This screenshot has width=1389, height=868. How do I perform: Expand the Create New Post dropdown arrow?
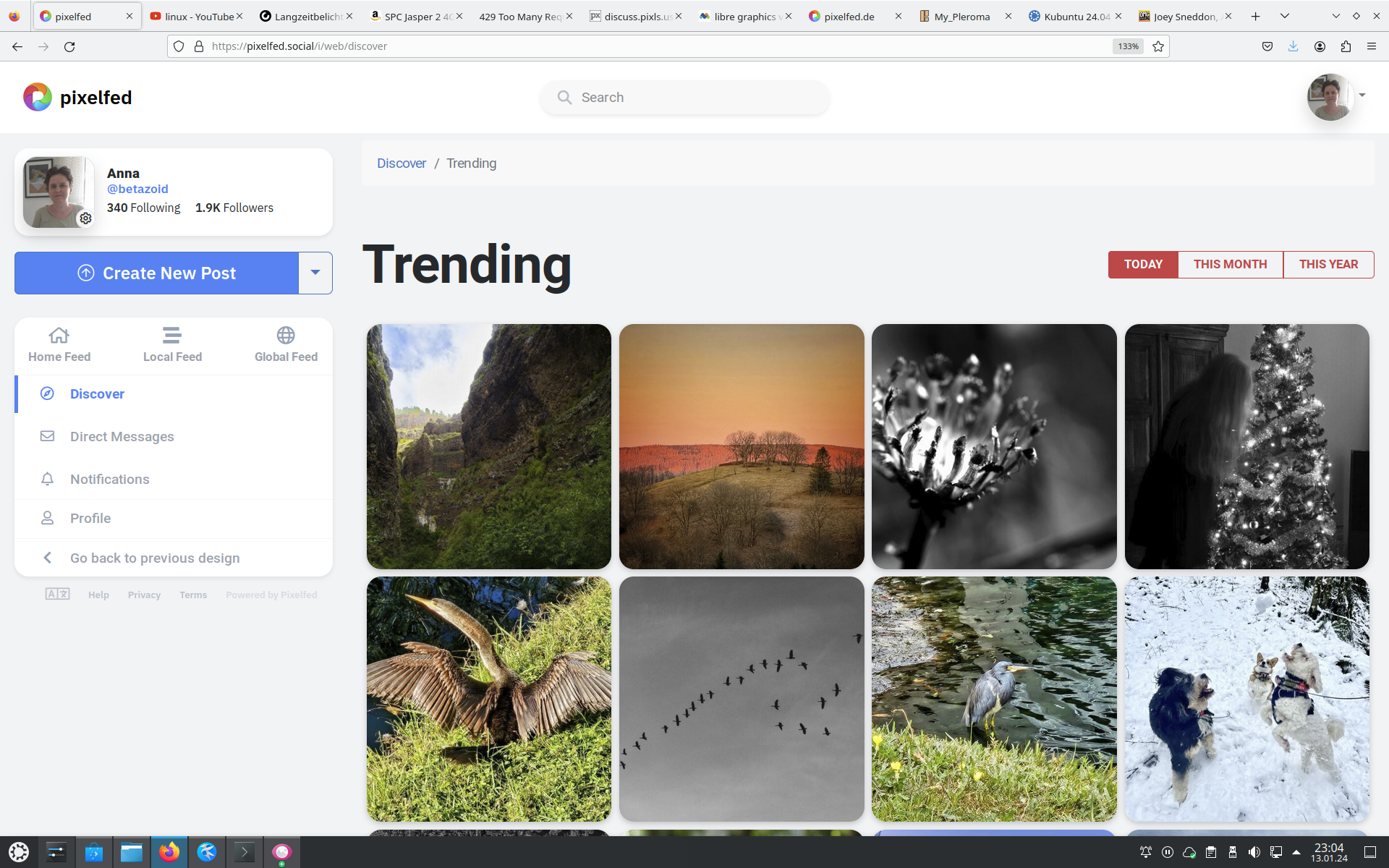coord(315,273)
